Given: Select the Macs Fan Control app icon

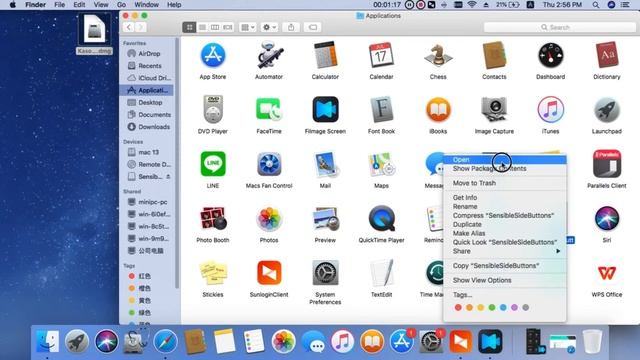Looking at the screenshot, I should (x=269, y=164).
